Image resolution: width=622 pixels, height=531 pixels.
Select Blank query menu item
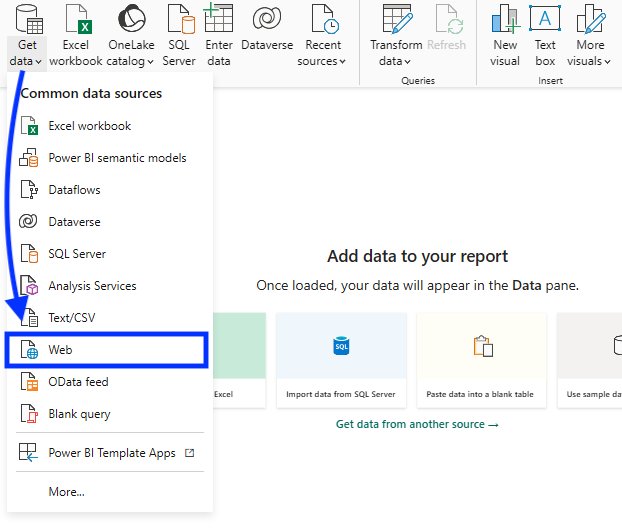[x=110, y=414]
